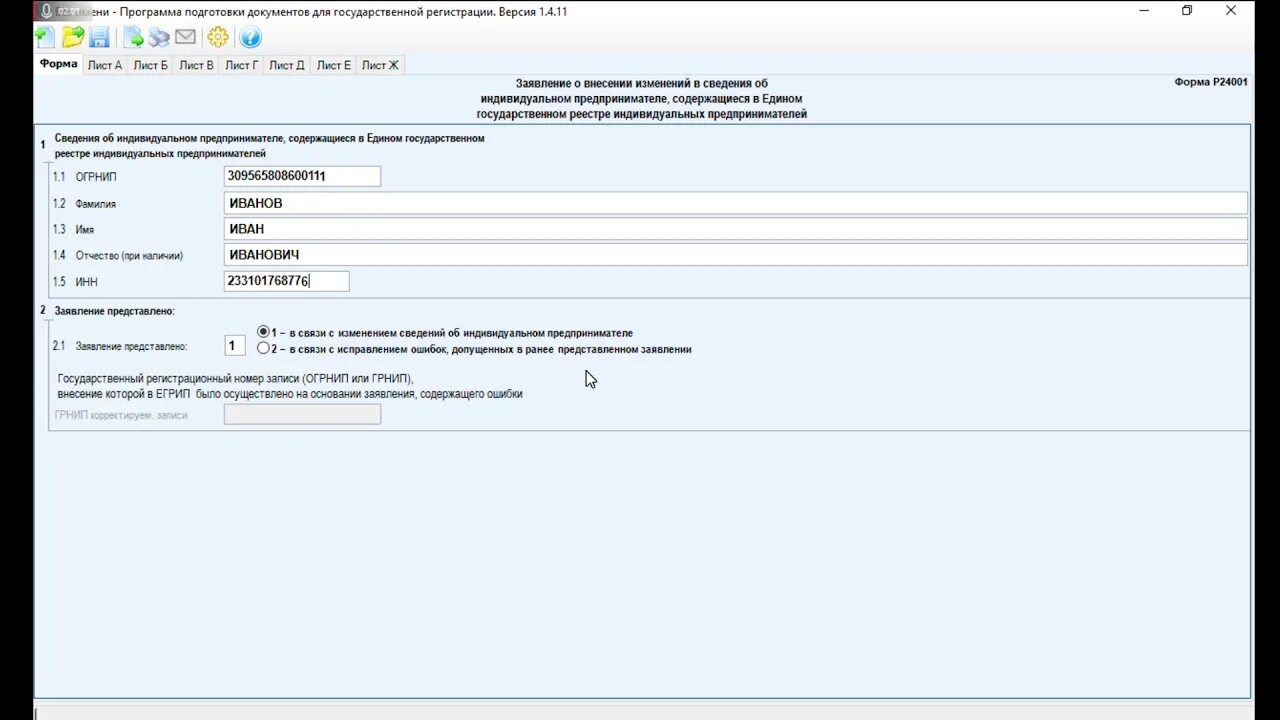This screenshot has width=1280, height=720.
Task: Click the Заявление представлено code box
Action: (234, 346)
